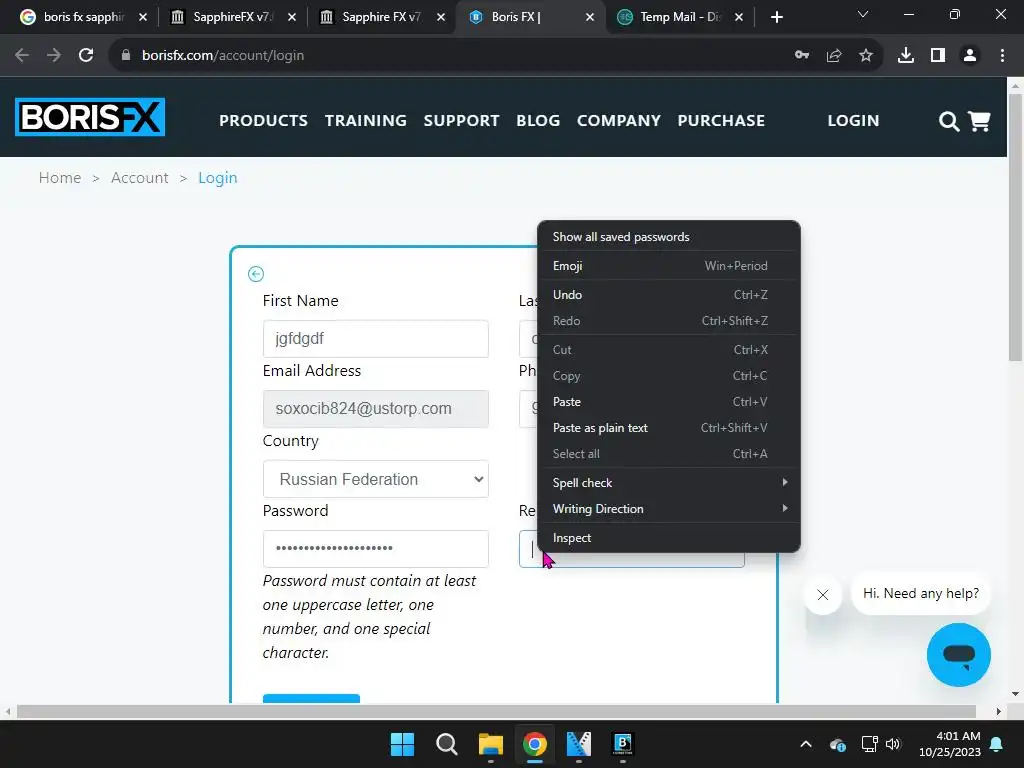Open Chrome three-dot menu
The image size is (1024, 768).
point(1002,56)
